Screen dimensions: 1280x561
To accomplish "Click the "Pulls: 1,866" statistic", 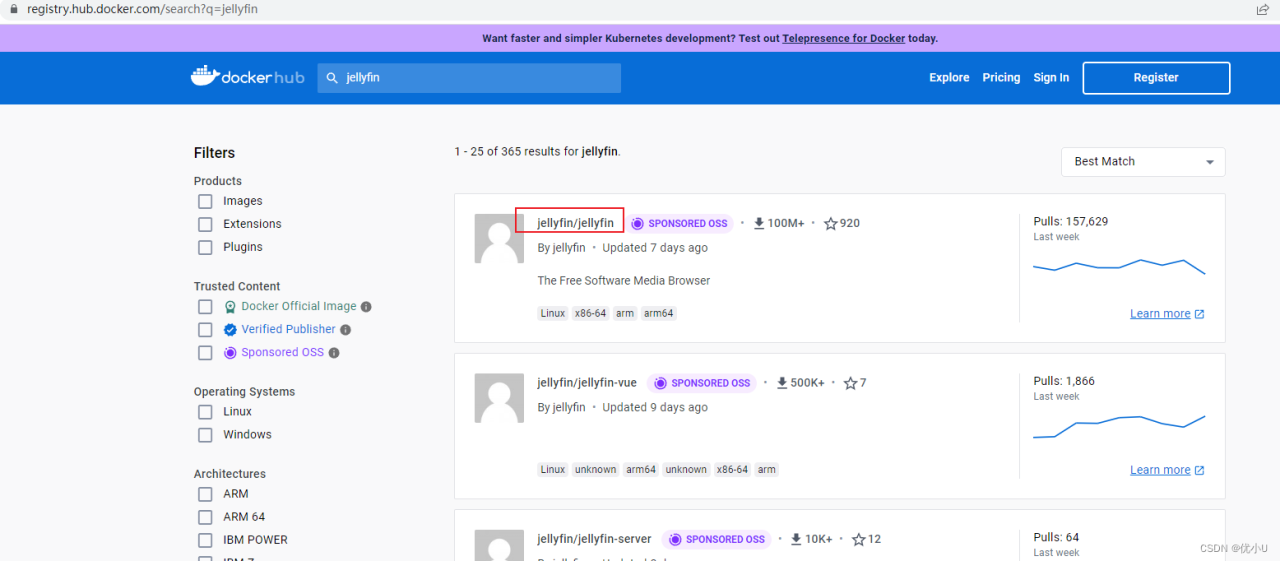I will [1064, 381].
